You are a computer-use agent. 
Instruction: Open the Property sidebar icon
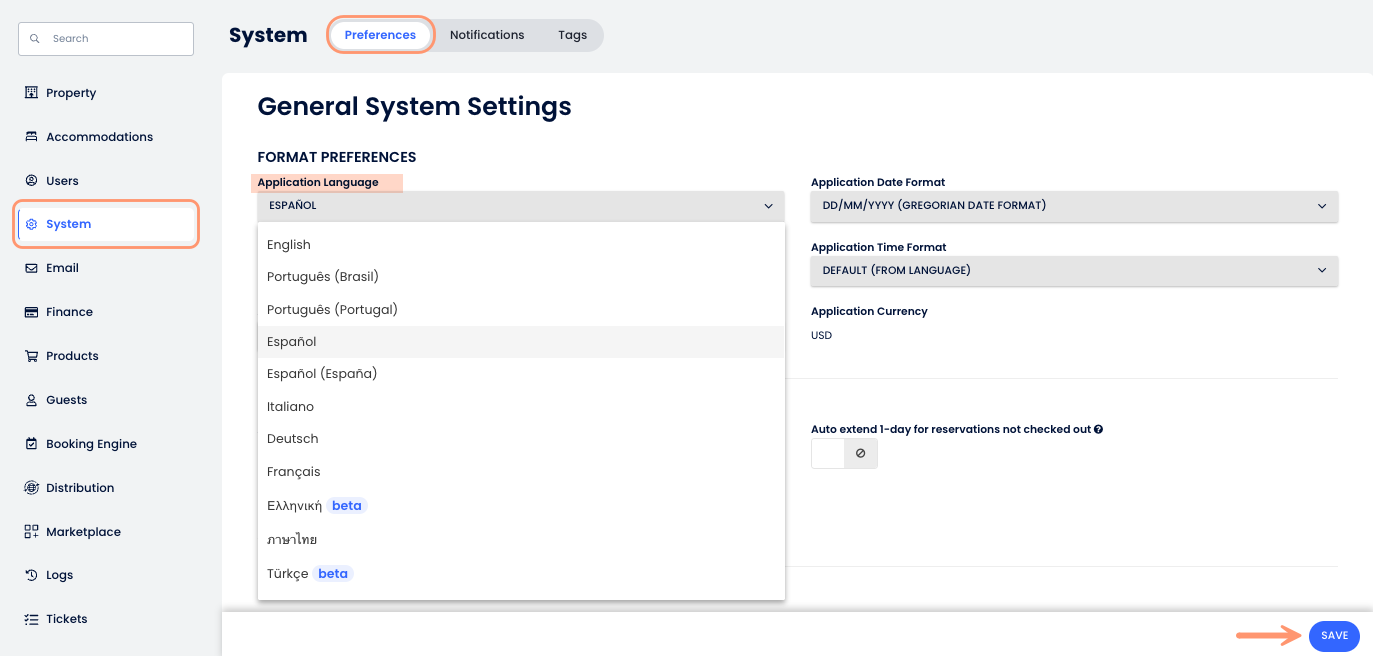[x=31, y=93]
